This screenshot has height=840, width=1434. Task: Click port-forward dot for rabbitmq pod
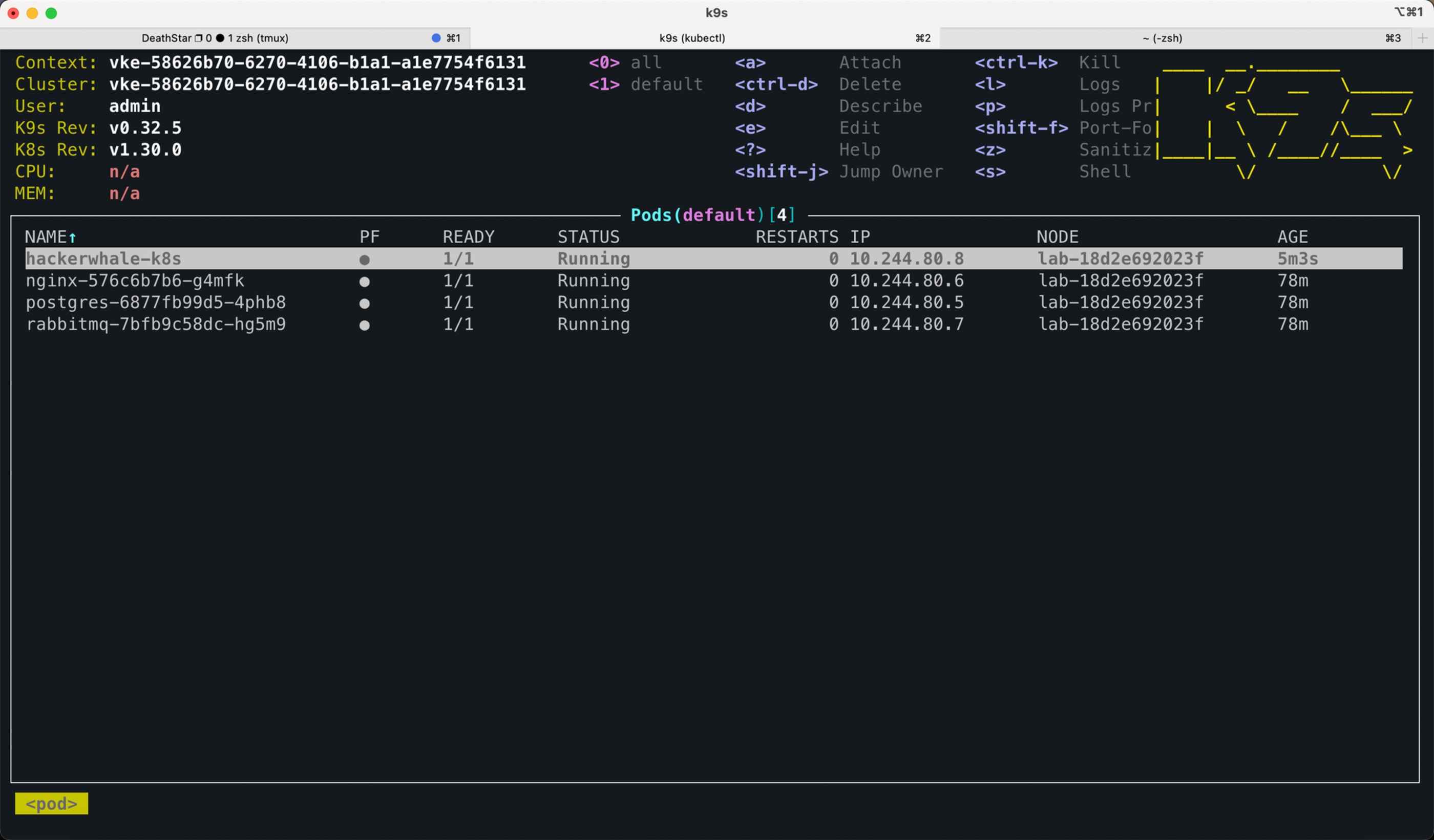tap(365, 326)
